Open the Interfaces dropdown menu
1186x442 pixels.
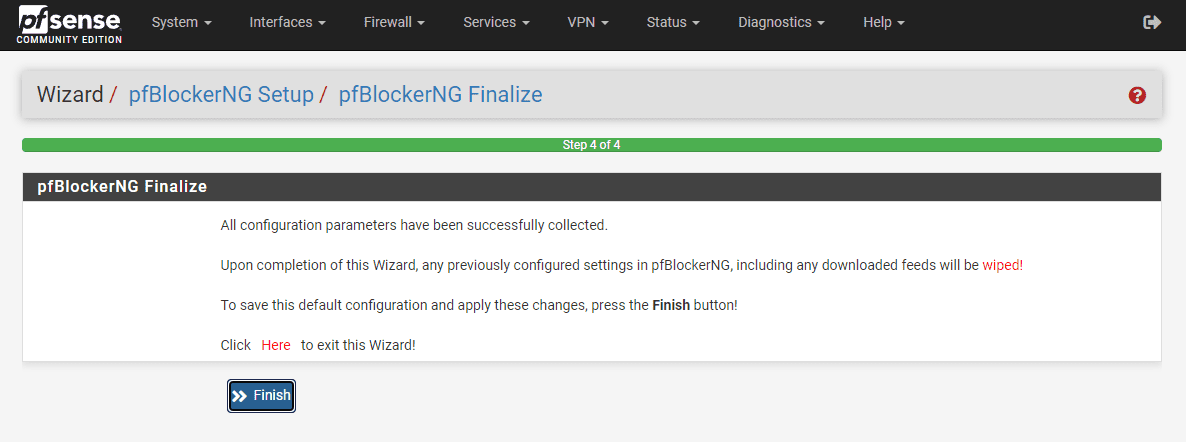[287, 22]
